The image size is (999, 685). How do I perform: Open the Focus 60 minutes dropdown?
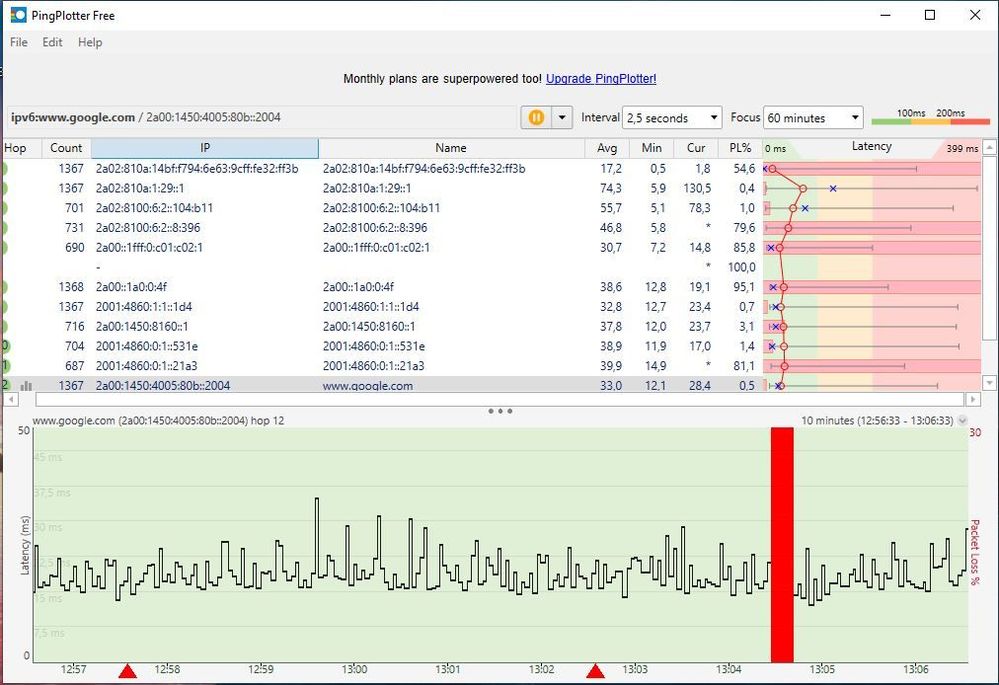[x=813, y=118]
